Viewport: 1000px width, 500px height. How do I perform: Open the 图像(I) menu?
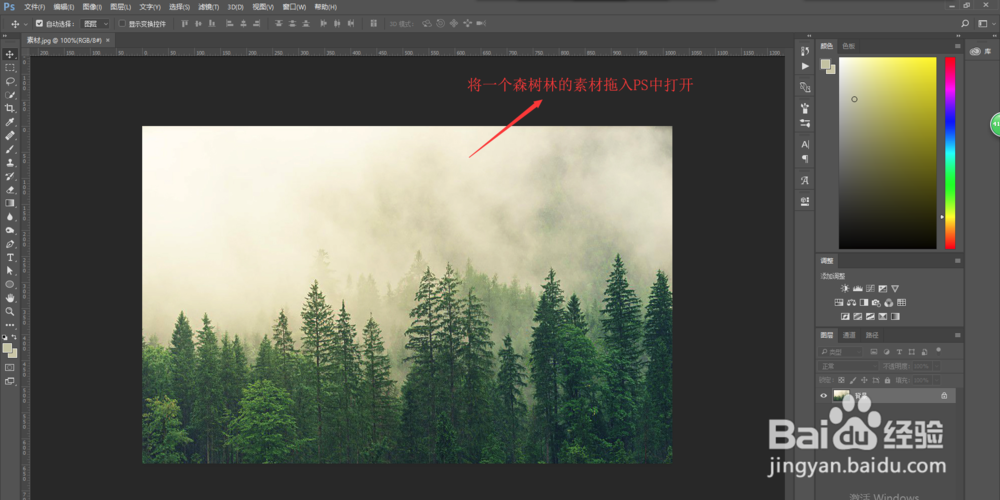pyautogui.click(x=92, y=7)
